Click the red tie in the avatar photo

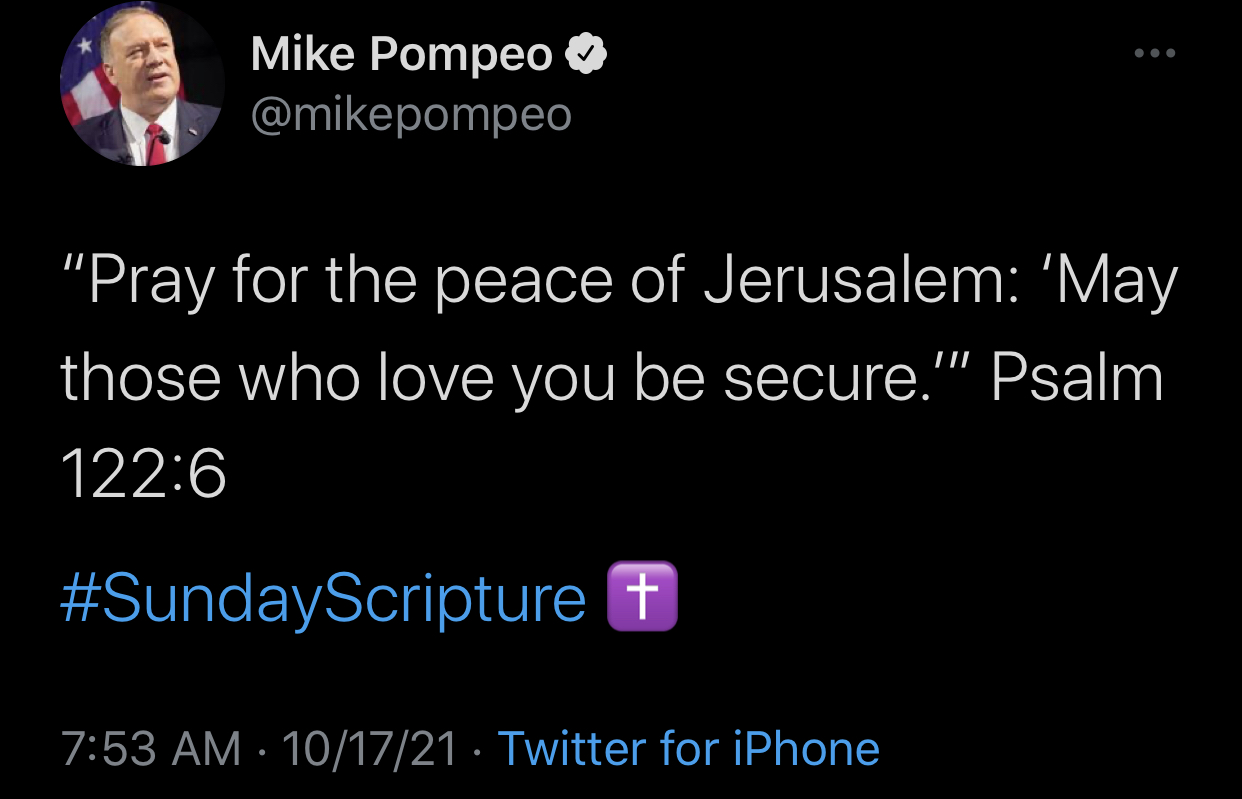pyautogui.click(x=156, y=143)
